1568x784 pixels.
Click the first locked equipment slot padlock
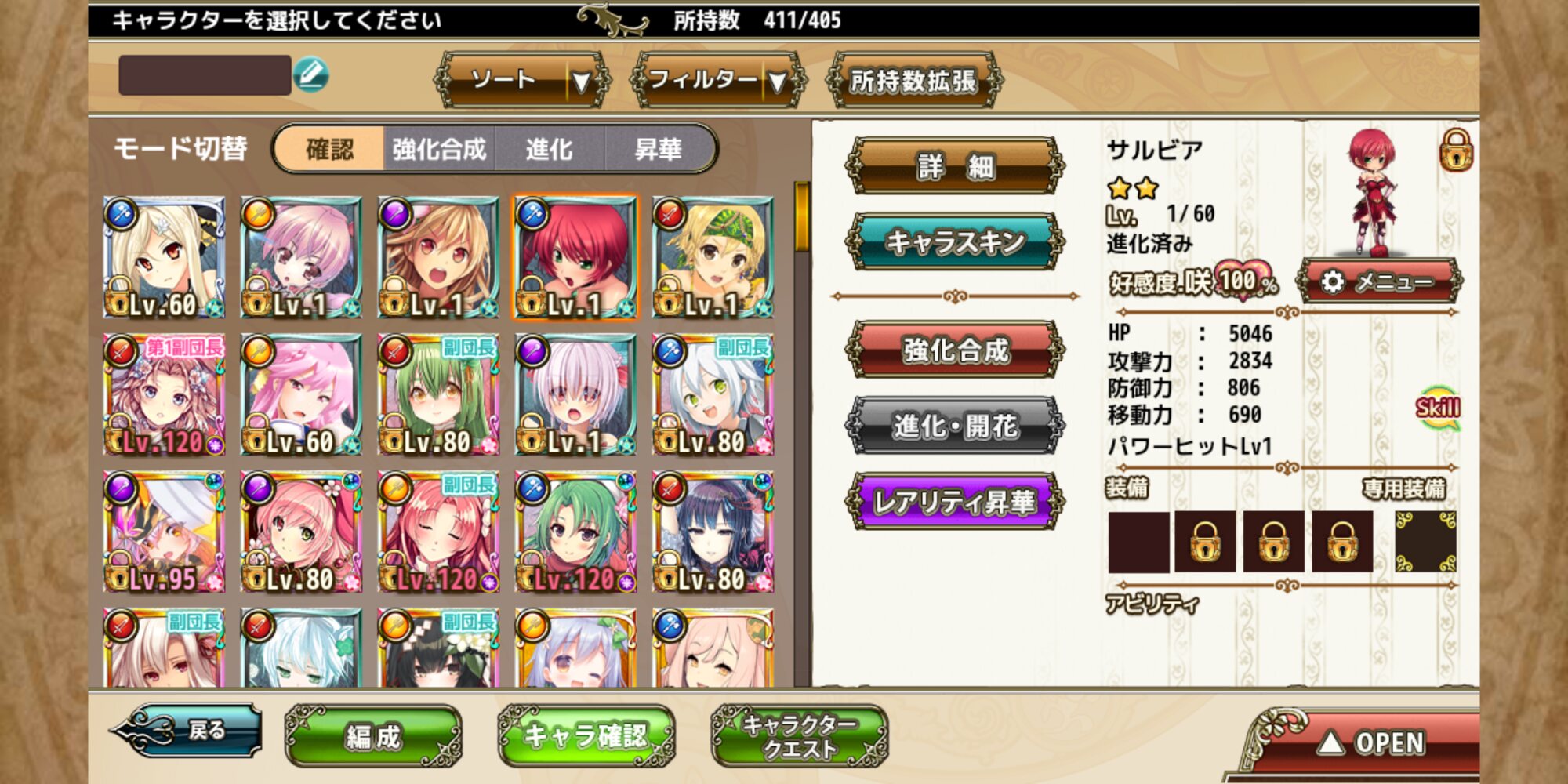1205,542
